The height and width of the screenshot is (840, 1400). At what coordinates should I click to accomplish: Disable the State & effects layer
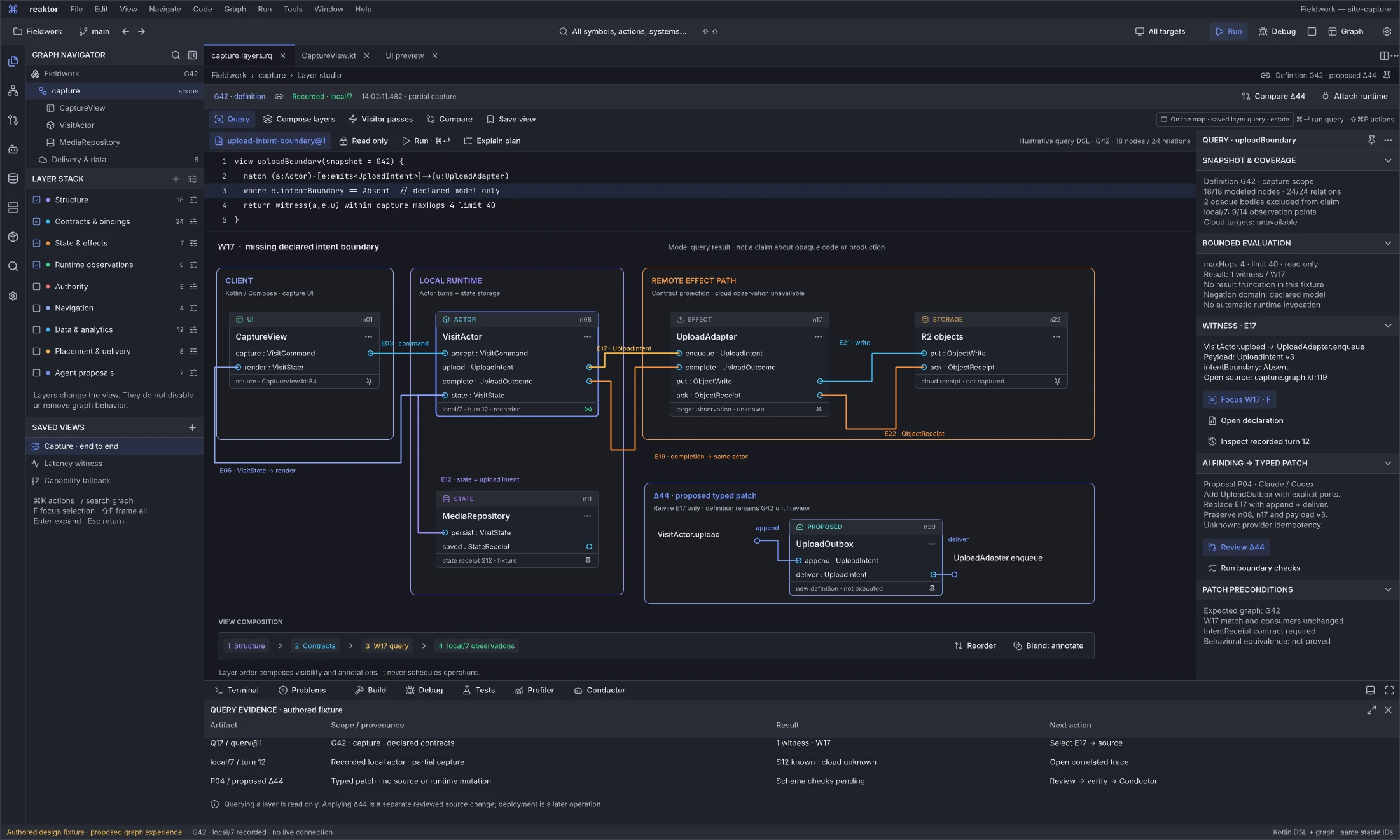[x=36, y=243]
